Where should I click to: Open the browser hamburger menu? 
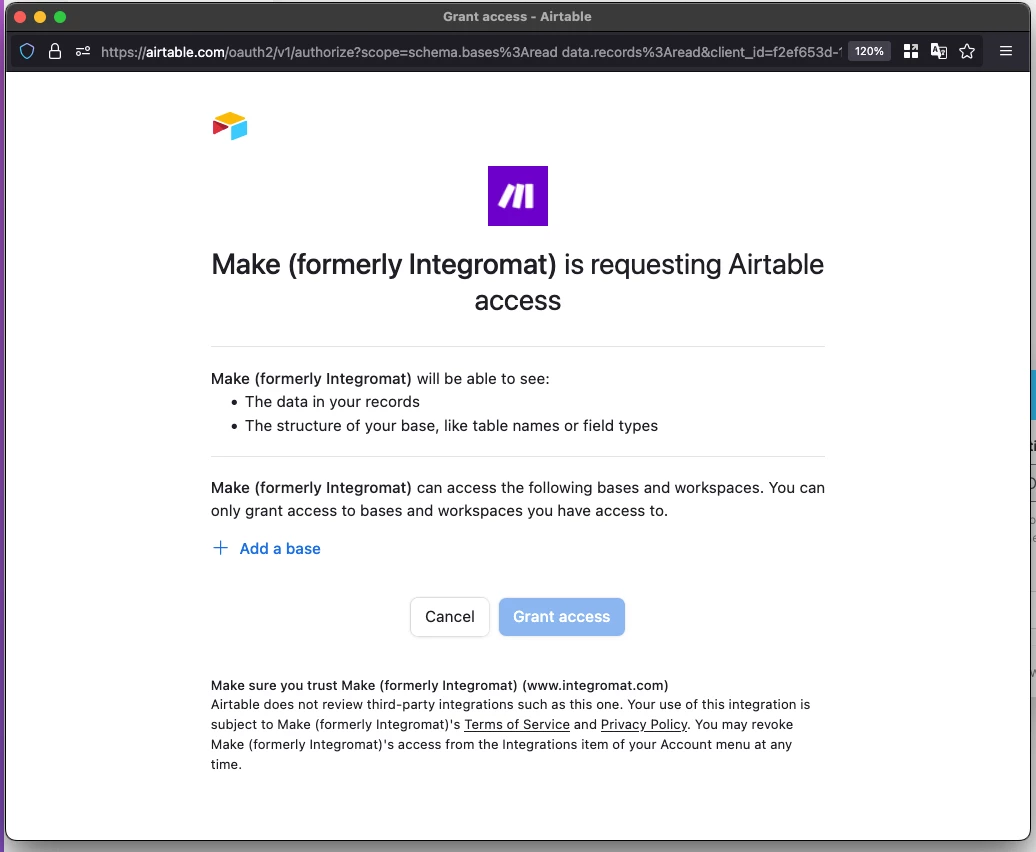click(x=1006, y=52)
